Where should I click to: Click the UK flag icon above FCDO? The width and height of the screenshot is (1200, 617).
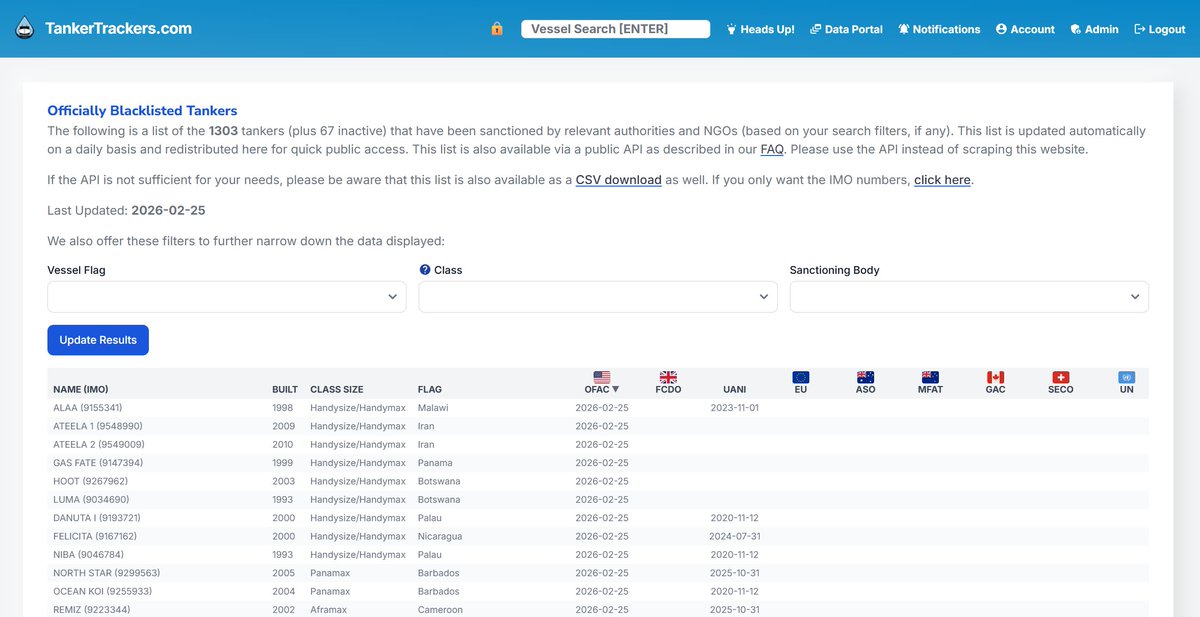pos(668,377)
